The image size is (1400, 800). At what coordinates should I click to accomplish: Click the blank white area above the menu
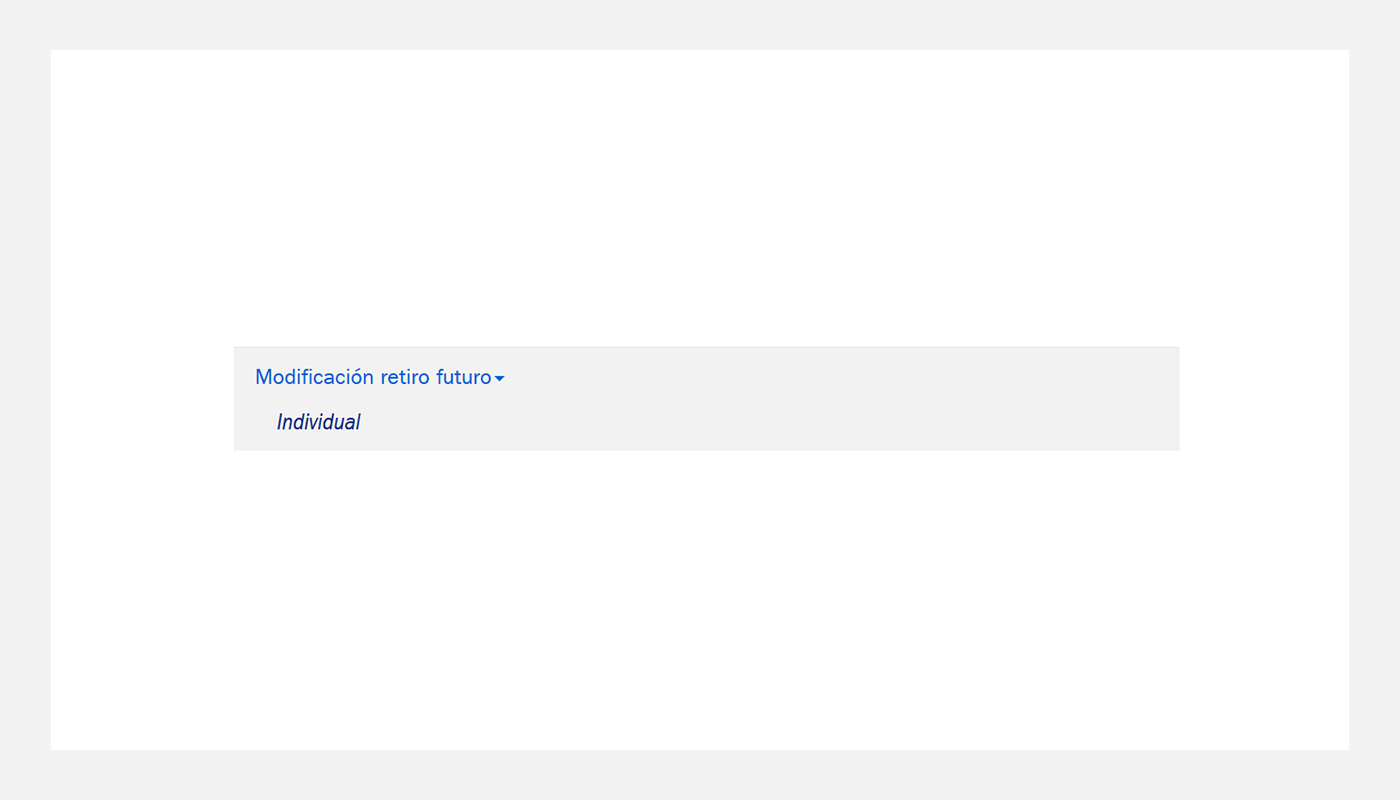pyautogui.click(x=700, y=200)
